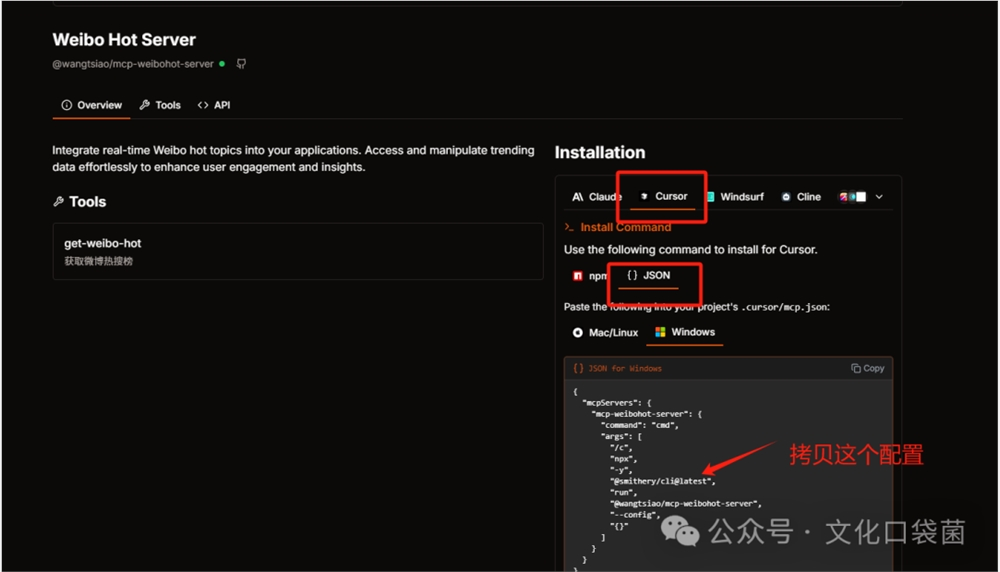Viewport: 1000px width, 572px height.
Task: Click the Windsurf client icon
Action: tap(710, 197)
